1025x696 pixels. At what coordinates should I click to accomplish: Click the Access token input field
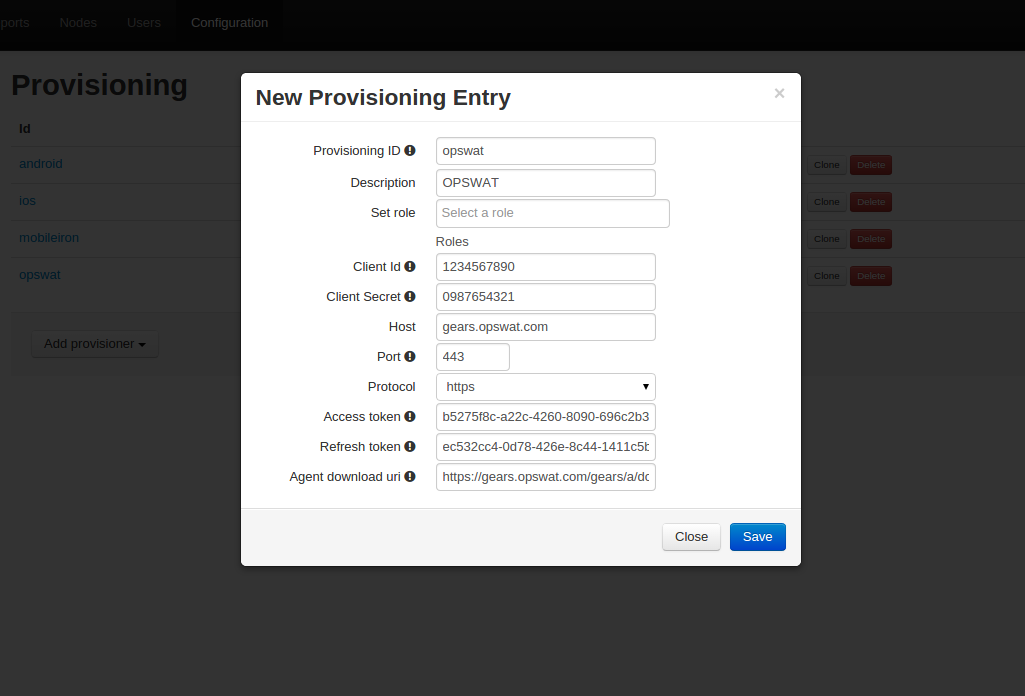coord(546,418)
